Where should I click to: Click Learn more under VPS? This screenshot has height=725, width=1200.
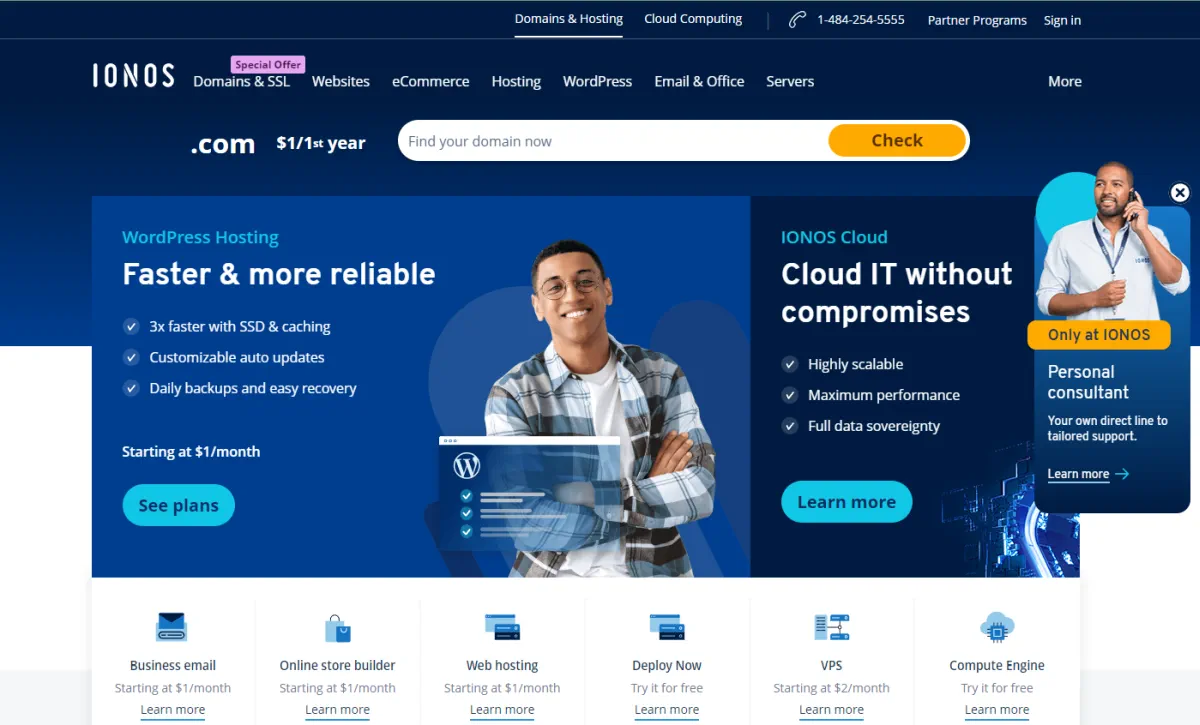[x=832, y=710]
